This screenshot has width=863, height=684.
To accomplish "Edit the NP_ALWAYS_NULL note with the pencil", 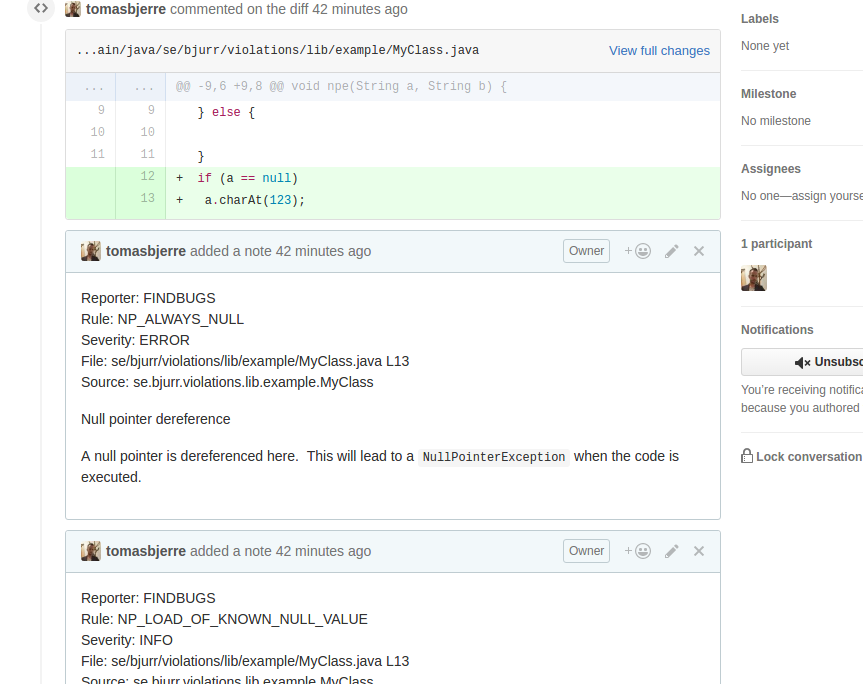I will (671, 251).
